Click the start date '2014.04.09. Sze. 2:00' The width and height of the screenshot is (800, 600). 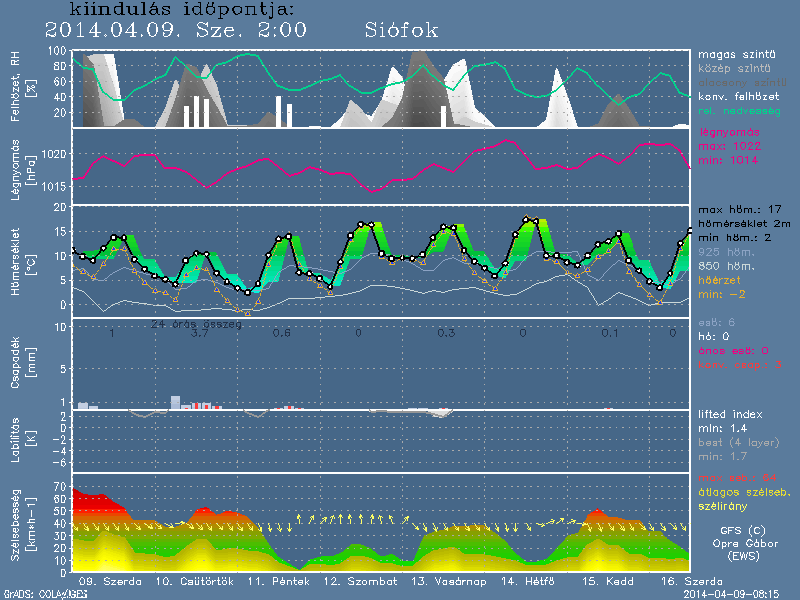tap(176, 30)
